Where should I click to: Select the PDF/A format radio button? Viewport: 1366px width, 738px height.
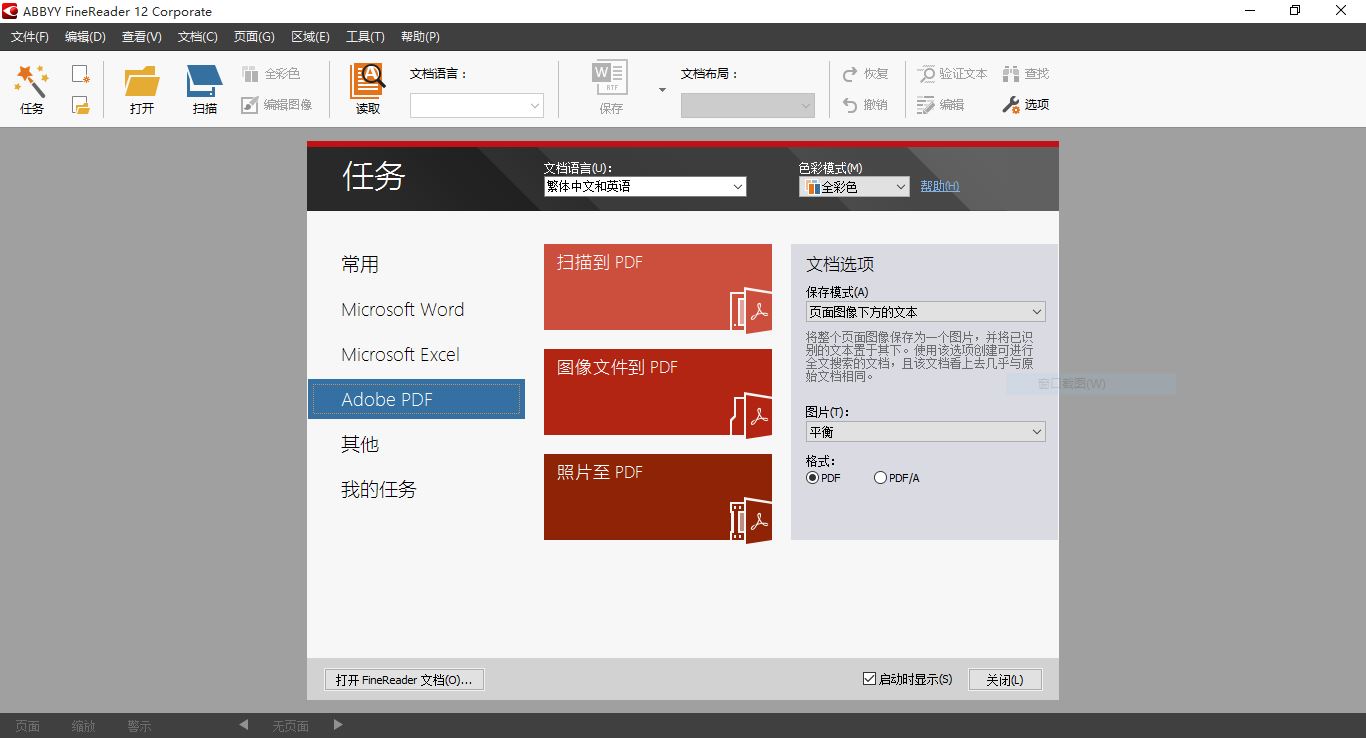(x=880, y=478)
